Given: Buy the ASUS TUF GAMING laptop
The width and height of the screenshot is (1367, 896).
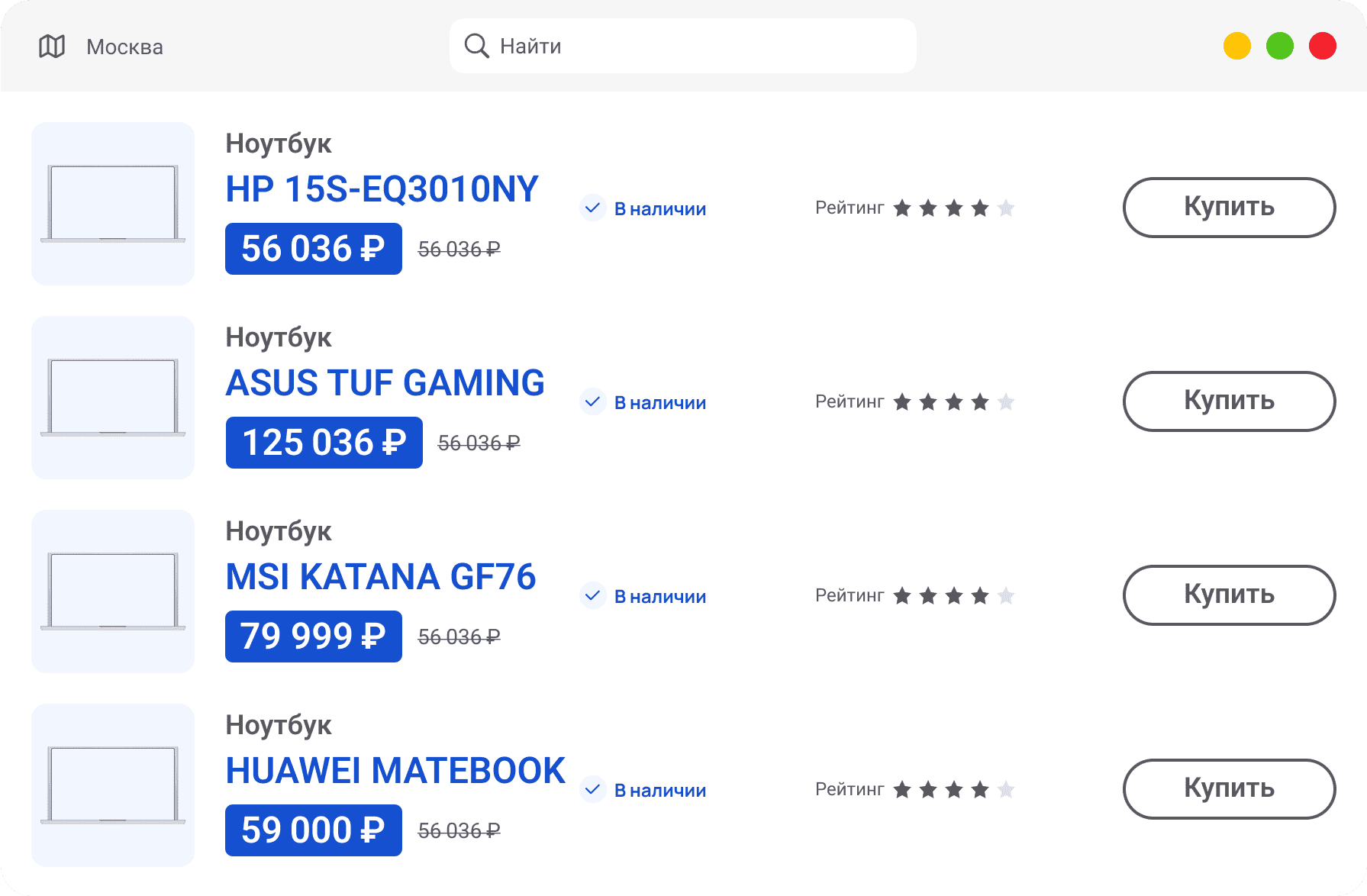Looking at the screenshot, I should pos(1228,401).
